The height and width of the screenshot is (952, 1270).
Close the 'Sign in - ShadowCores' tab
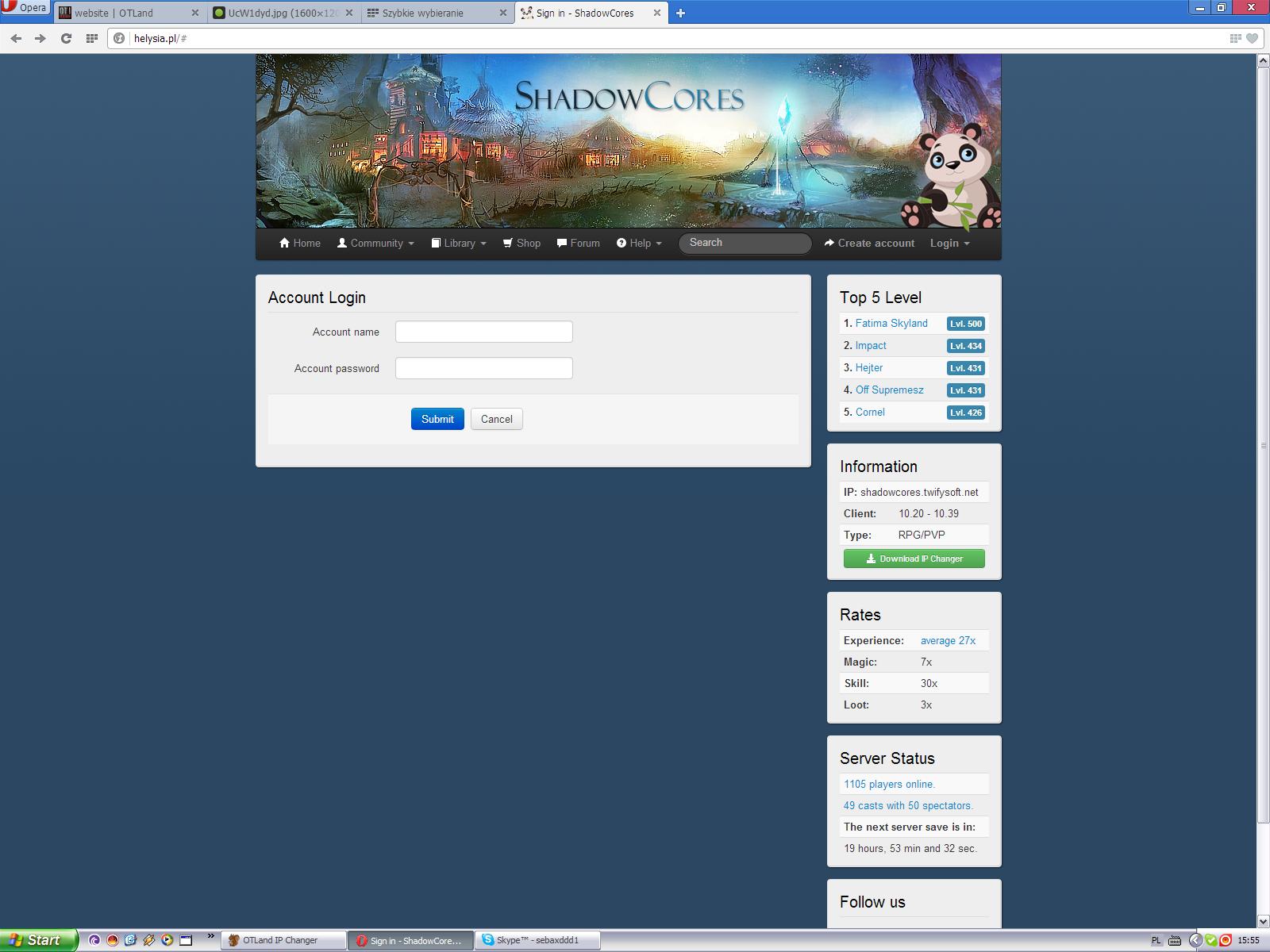click(656, 13)
